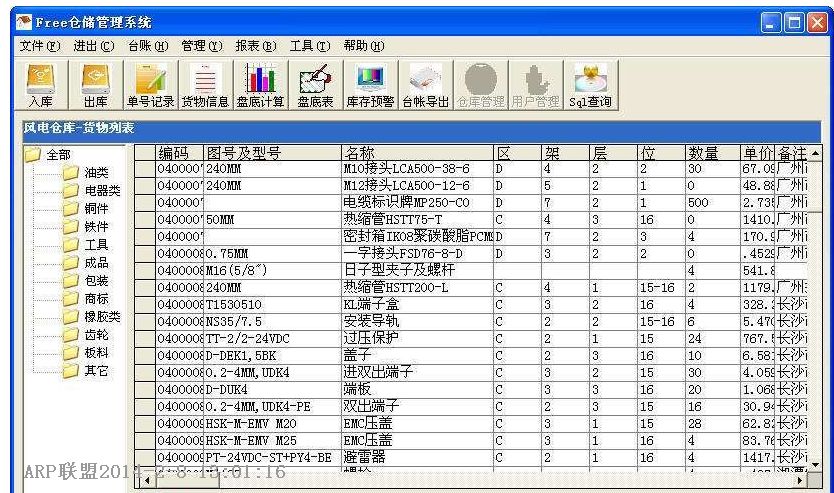Open the 报表(B) menu

pyautogui.click(x=255, y=46)
